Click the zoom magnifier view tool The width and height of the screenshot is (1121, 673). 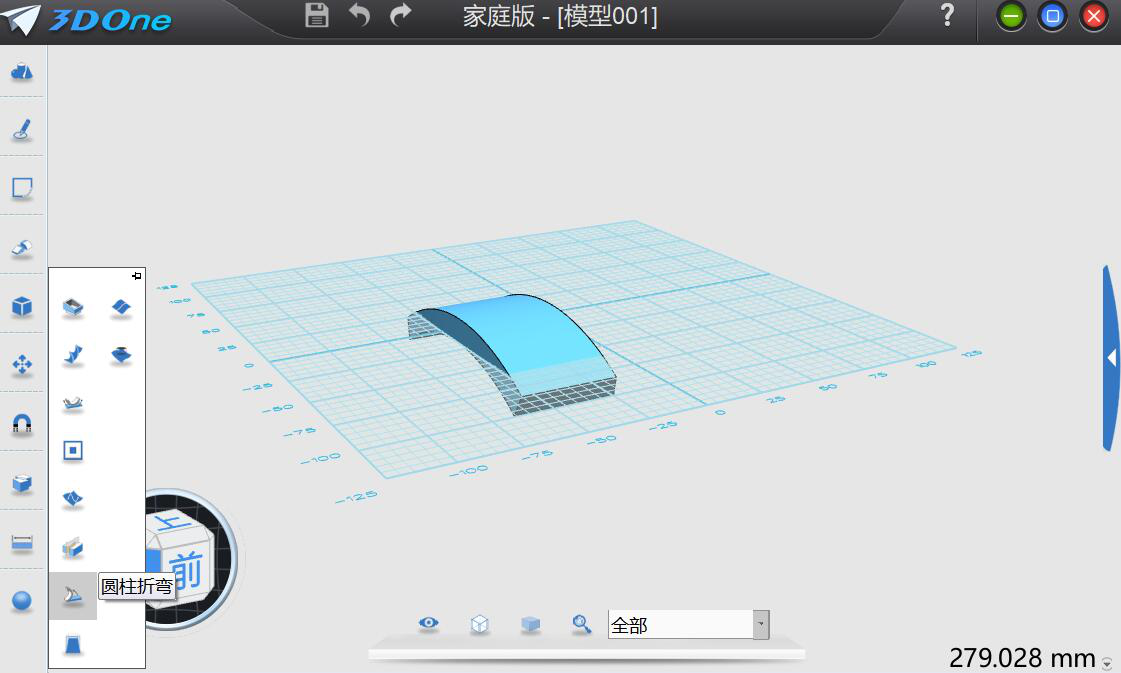click(581, 624)
